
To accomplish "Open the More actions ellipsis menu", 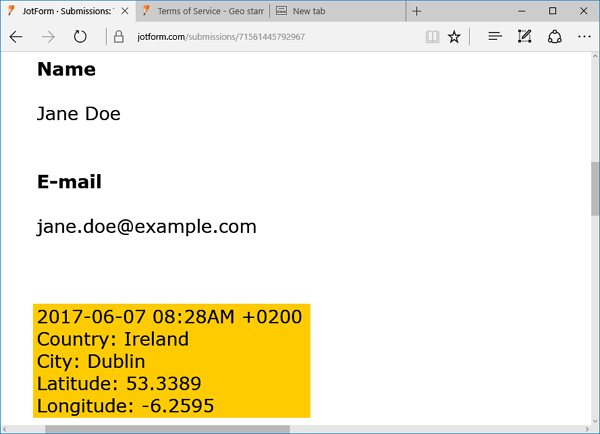I will click(584, 37).
